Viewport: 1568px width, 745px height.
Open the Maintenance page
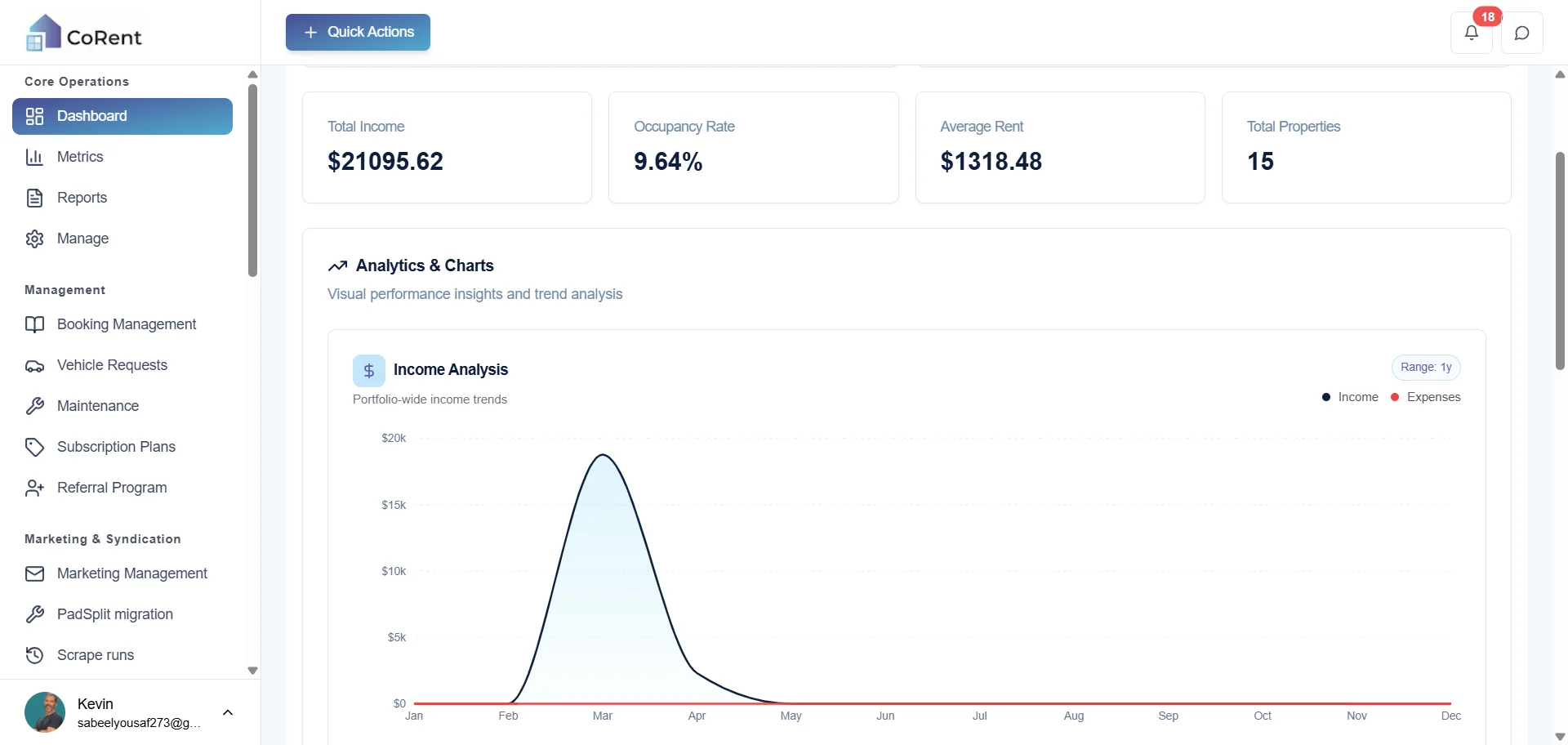(x=122, y=406)
